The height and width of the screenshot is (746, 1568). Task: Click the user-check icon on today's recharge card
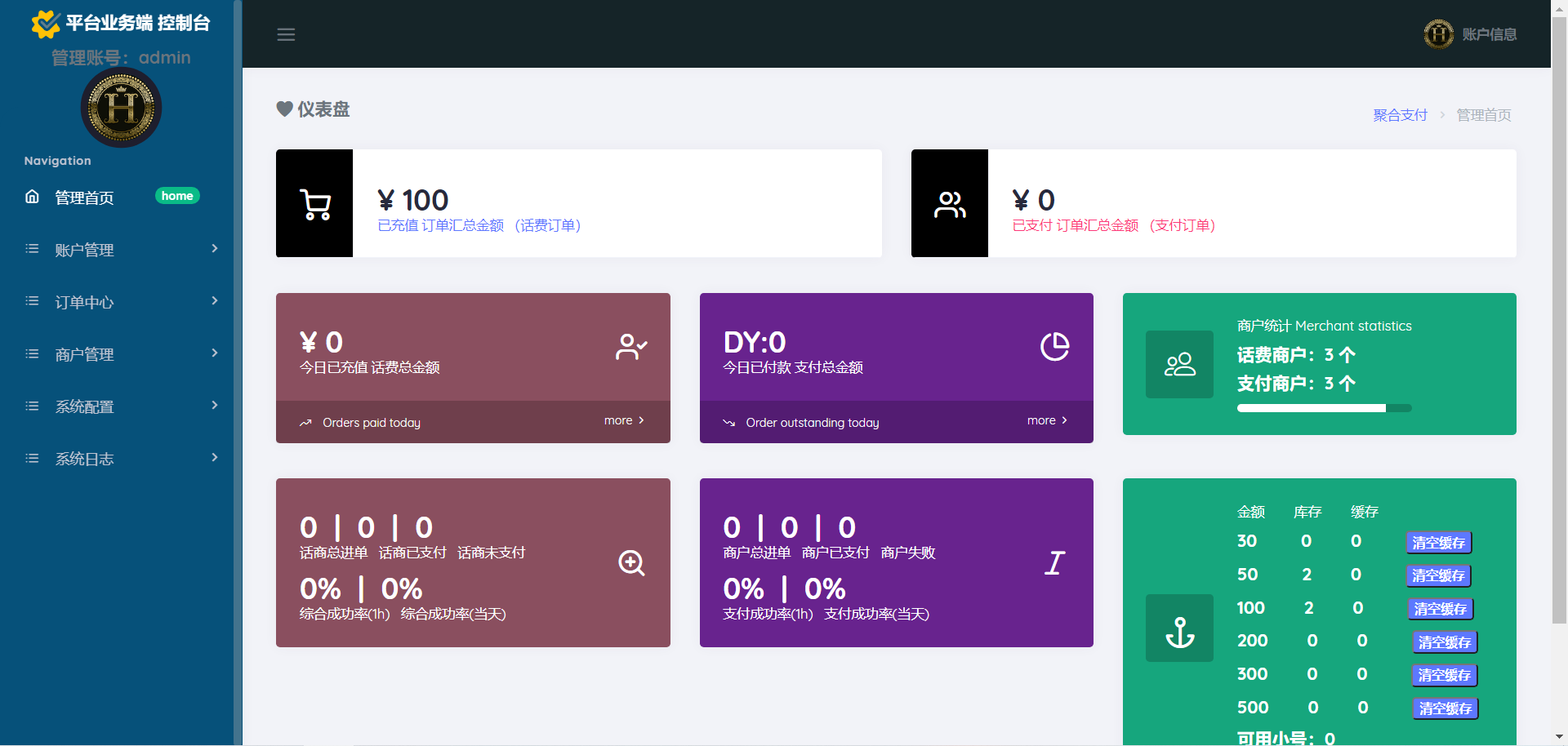(x=631, y=347)
